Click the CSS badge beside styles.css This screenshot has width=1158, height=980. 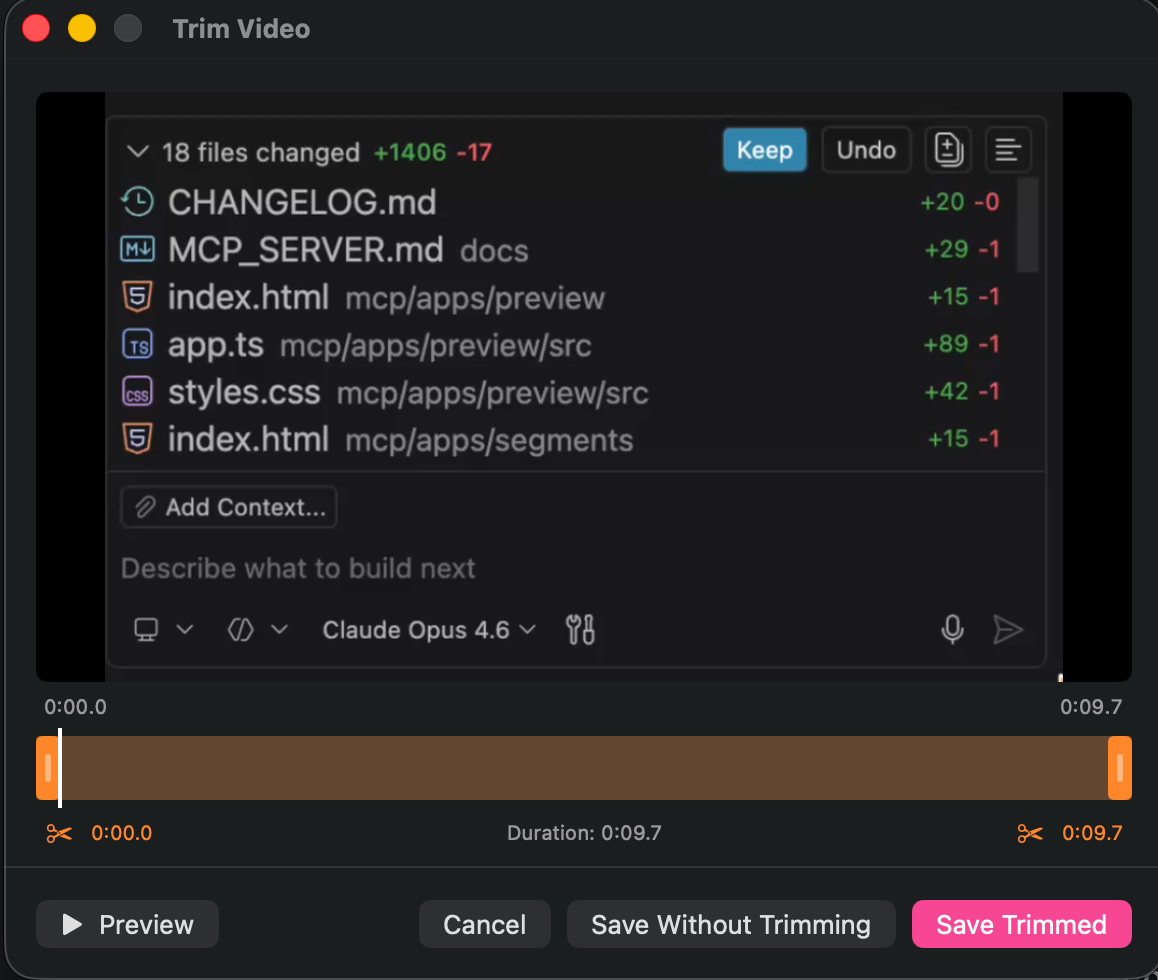(x=138, y=391)
